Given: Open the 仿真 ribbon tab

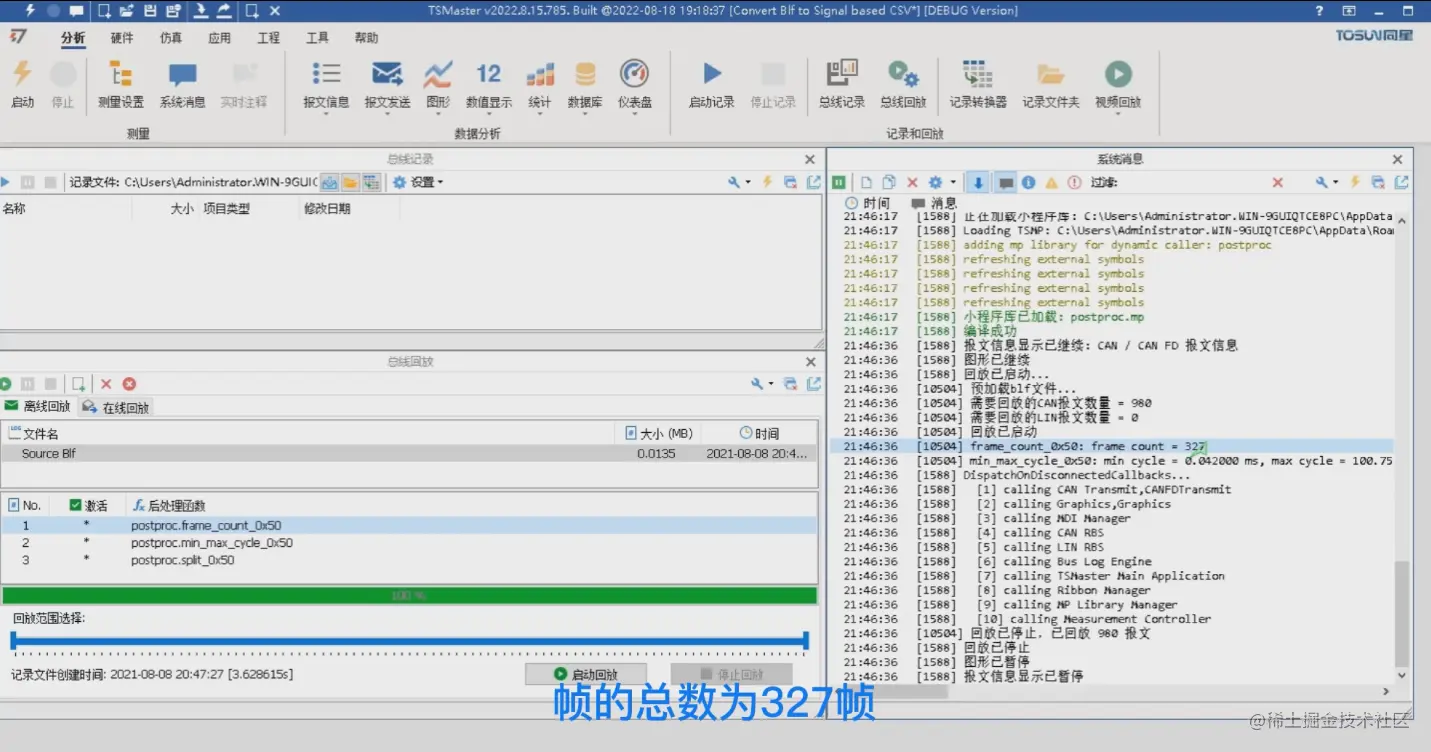Looking at the screenshot, I should pos(171,38).
